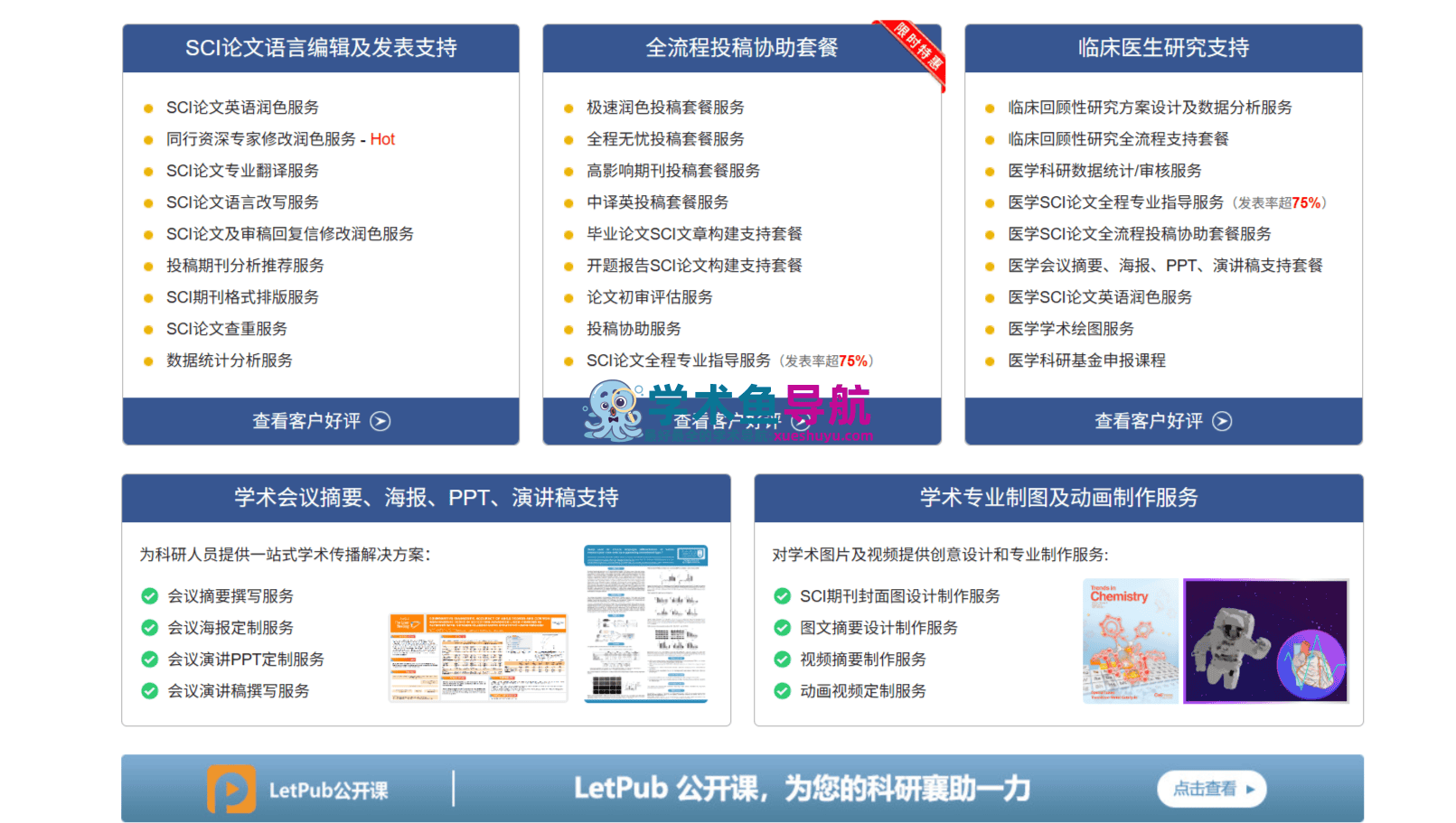The image size is (1456, 823).
Task: Open 极速润色投稿套餐服务 link
Action: 665,108
